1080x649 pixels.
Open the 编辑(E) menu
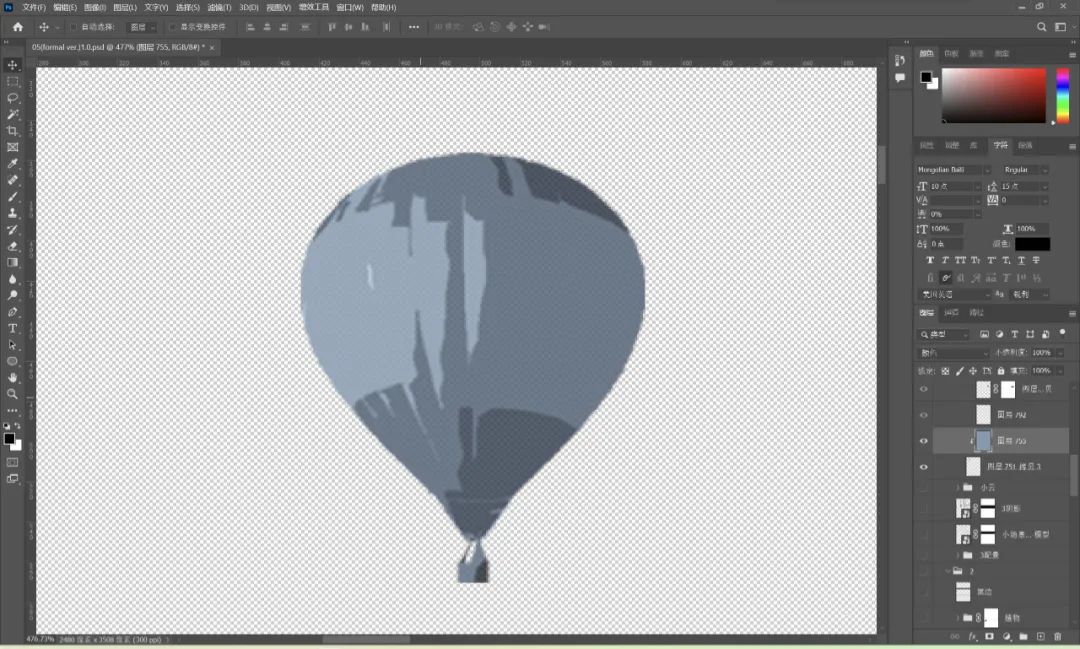point(65,8)
